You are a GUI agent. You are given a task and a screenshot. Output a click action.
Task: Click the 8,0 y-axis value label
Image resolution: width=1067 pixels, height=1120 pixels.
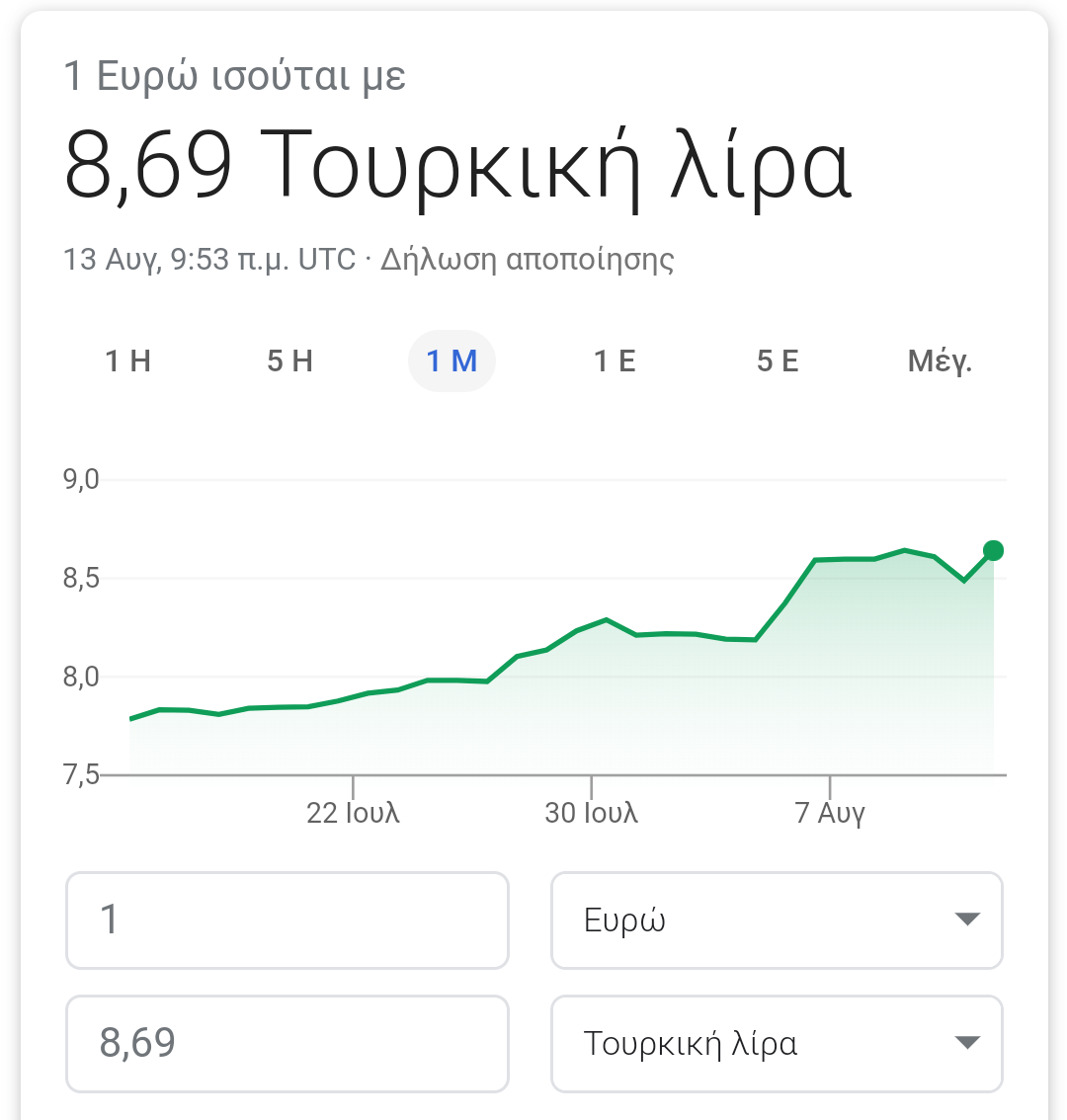tap(81, 678)
